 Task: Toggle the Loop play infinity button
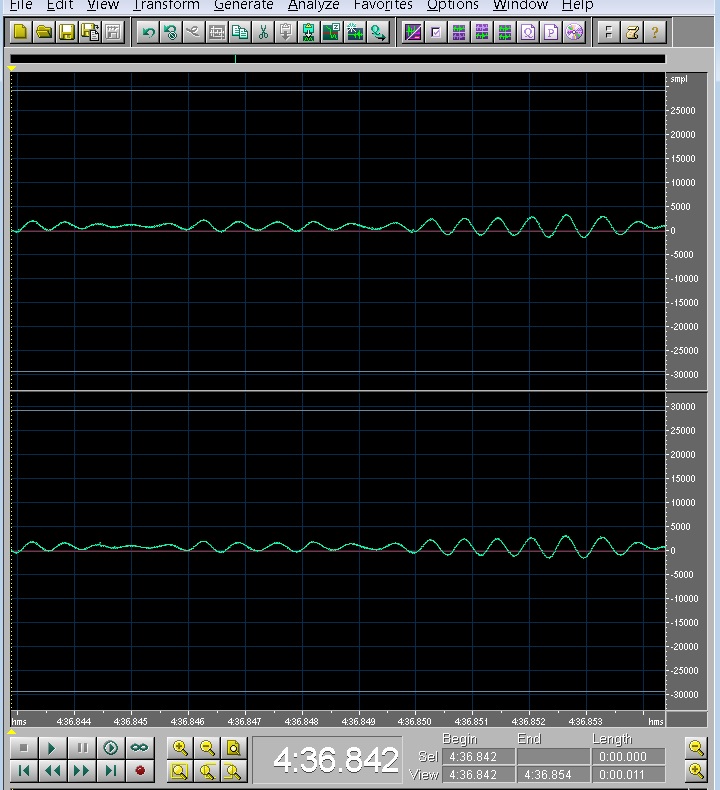pos(140,748)
